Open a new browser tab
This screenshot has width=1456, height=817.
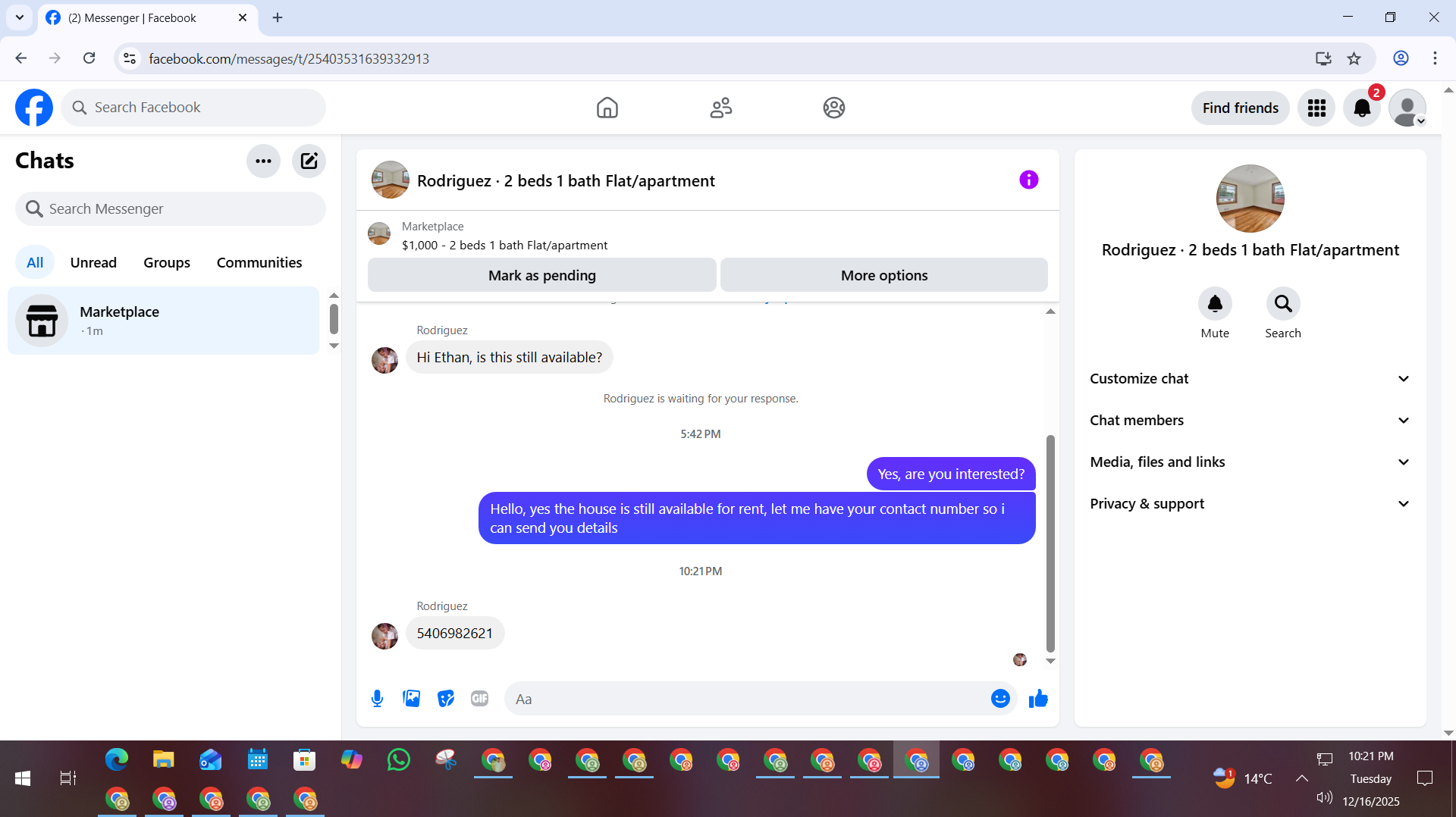[278, 17]
